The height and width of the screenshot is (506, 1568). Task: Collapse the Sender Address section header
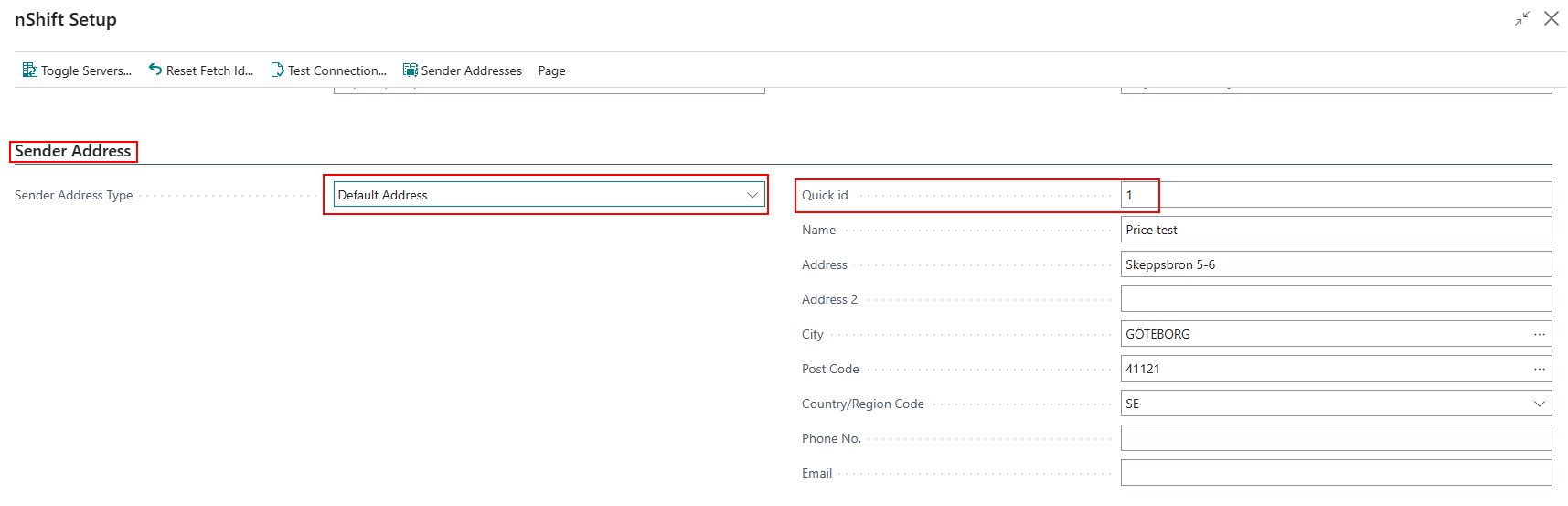73,151
